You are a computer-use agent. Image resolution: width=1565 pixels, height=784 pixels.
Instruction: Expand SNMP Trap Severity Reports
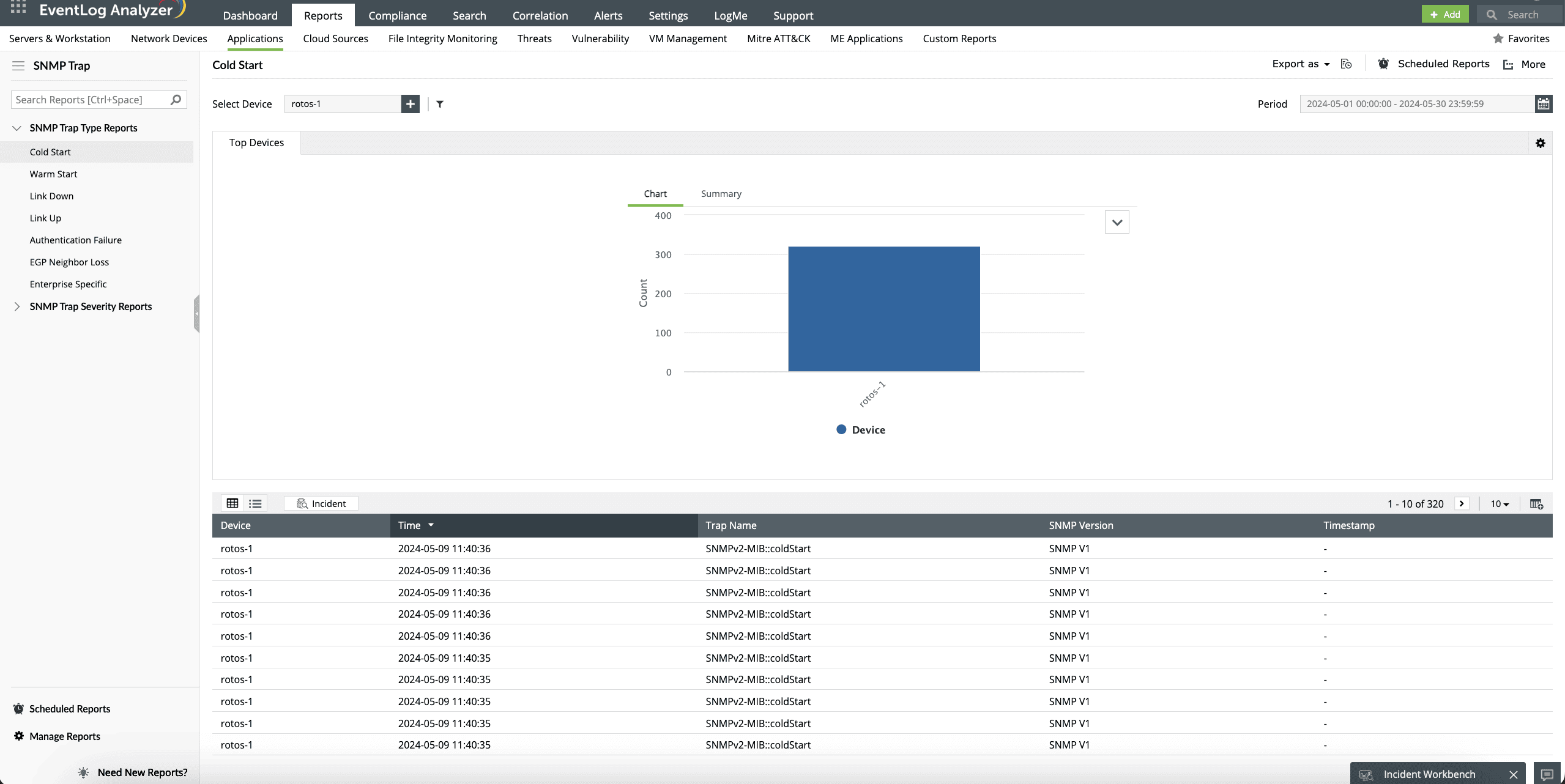coord(17,306)
